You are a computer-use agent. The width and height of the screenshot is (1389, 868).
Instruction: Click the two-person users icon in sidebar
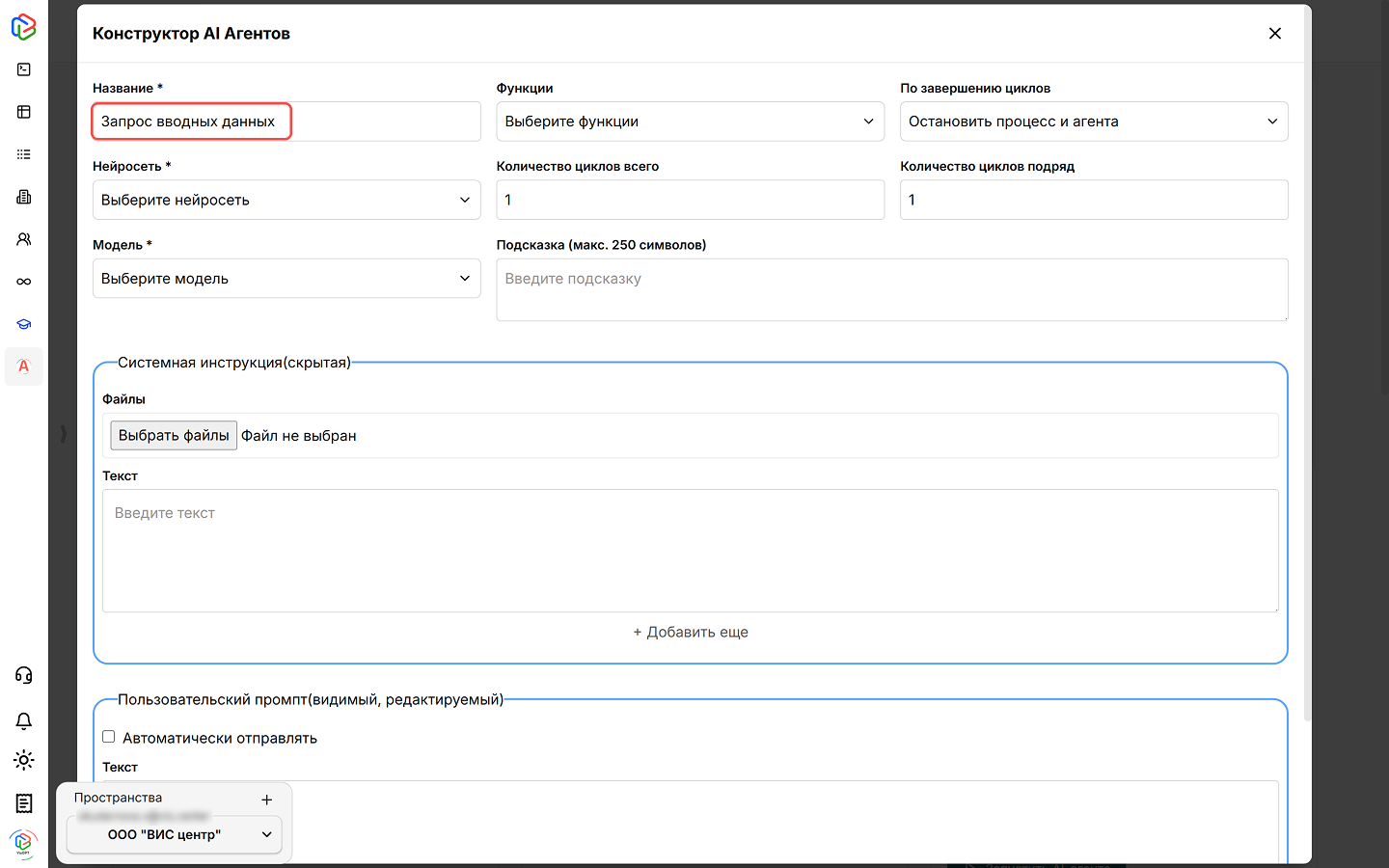pos(24,239)
